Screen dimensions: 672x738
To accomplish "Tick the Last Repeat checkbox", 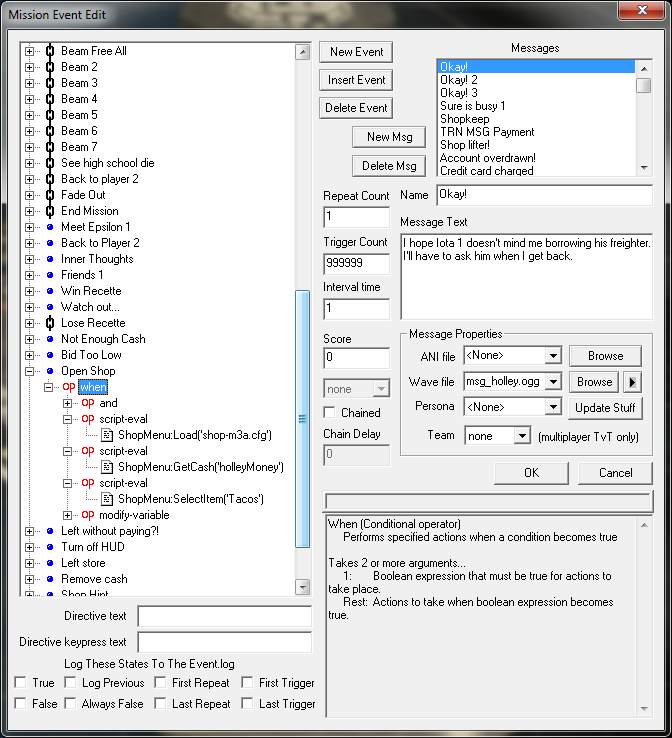I will tap(160, 704).
